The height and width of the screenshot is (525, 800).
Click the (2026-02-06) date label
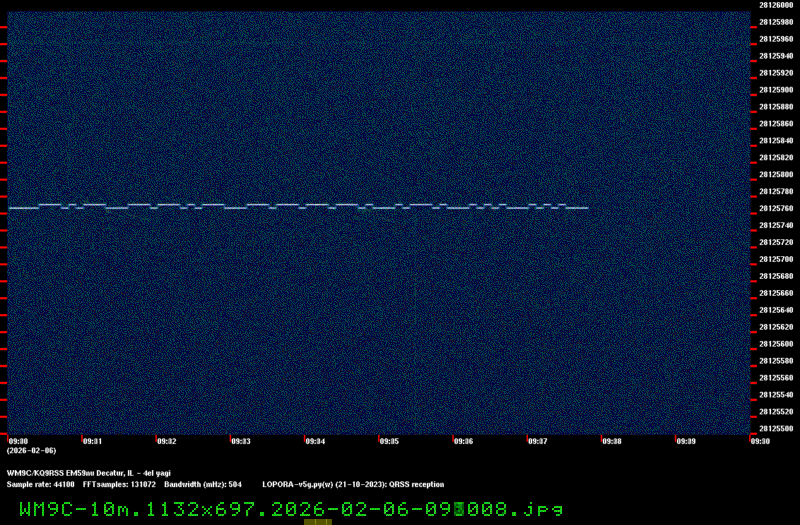tap(24, 450)
